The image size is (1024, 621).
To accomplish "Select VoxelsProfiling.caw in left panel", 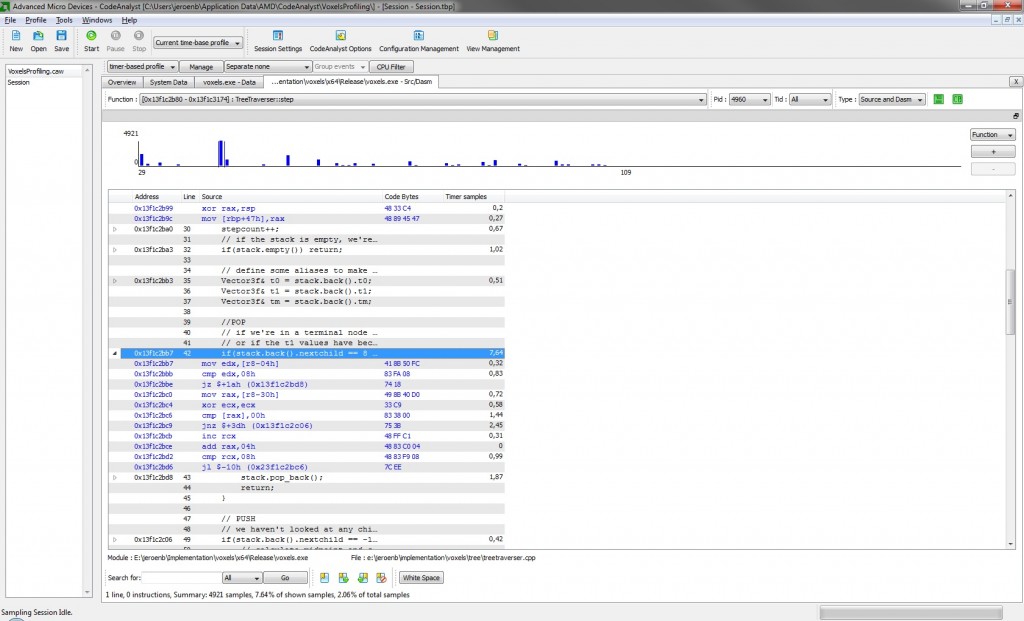I will pos(36,71).
